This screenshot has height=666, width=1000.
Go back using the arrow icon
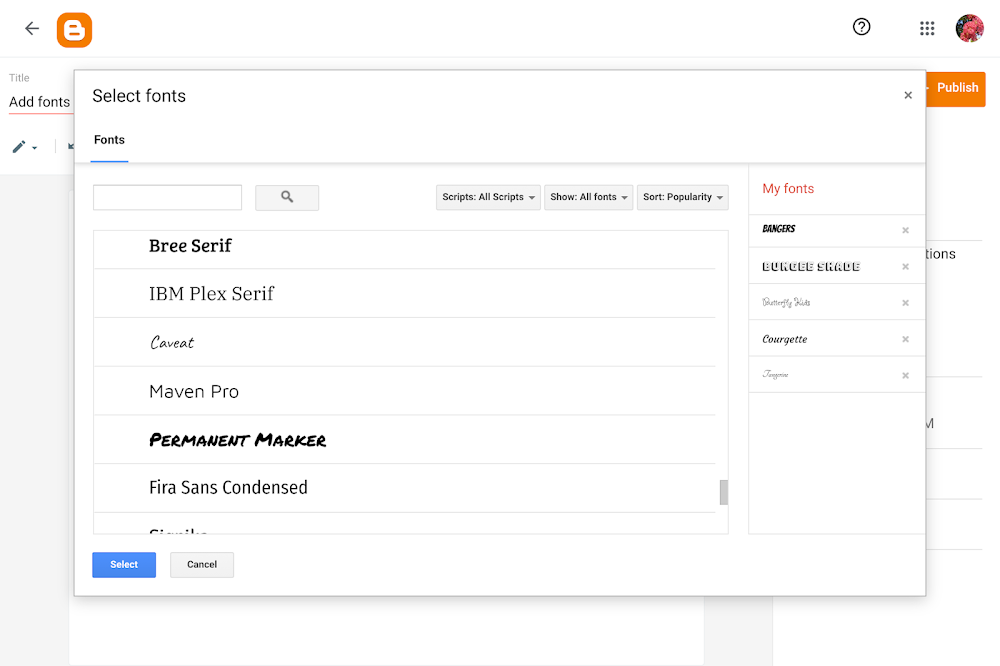click(x=32, y=28)
